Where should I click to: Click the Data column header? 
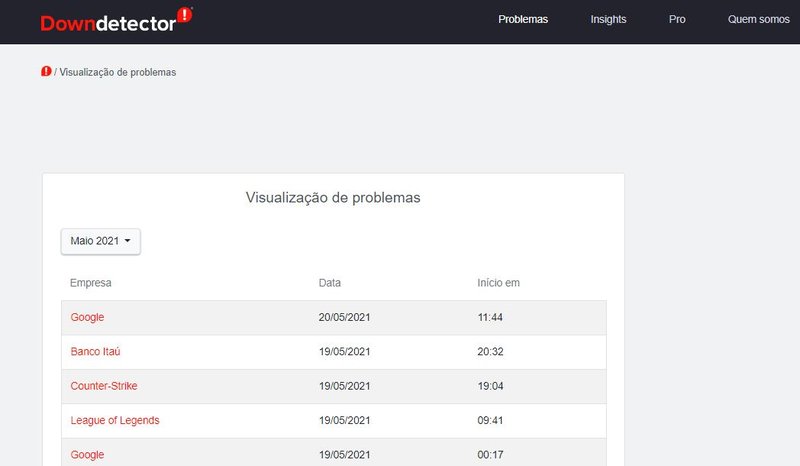330,283
